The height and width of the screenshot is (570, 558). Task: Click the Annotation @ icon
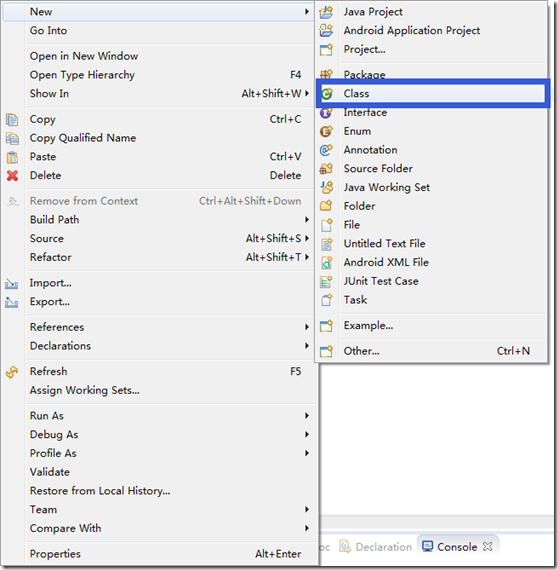pyautogui.click(x=326, y=150)
